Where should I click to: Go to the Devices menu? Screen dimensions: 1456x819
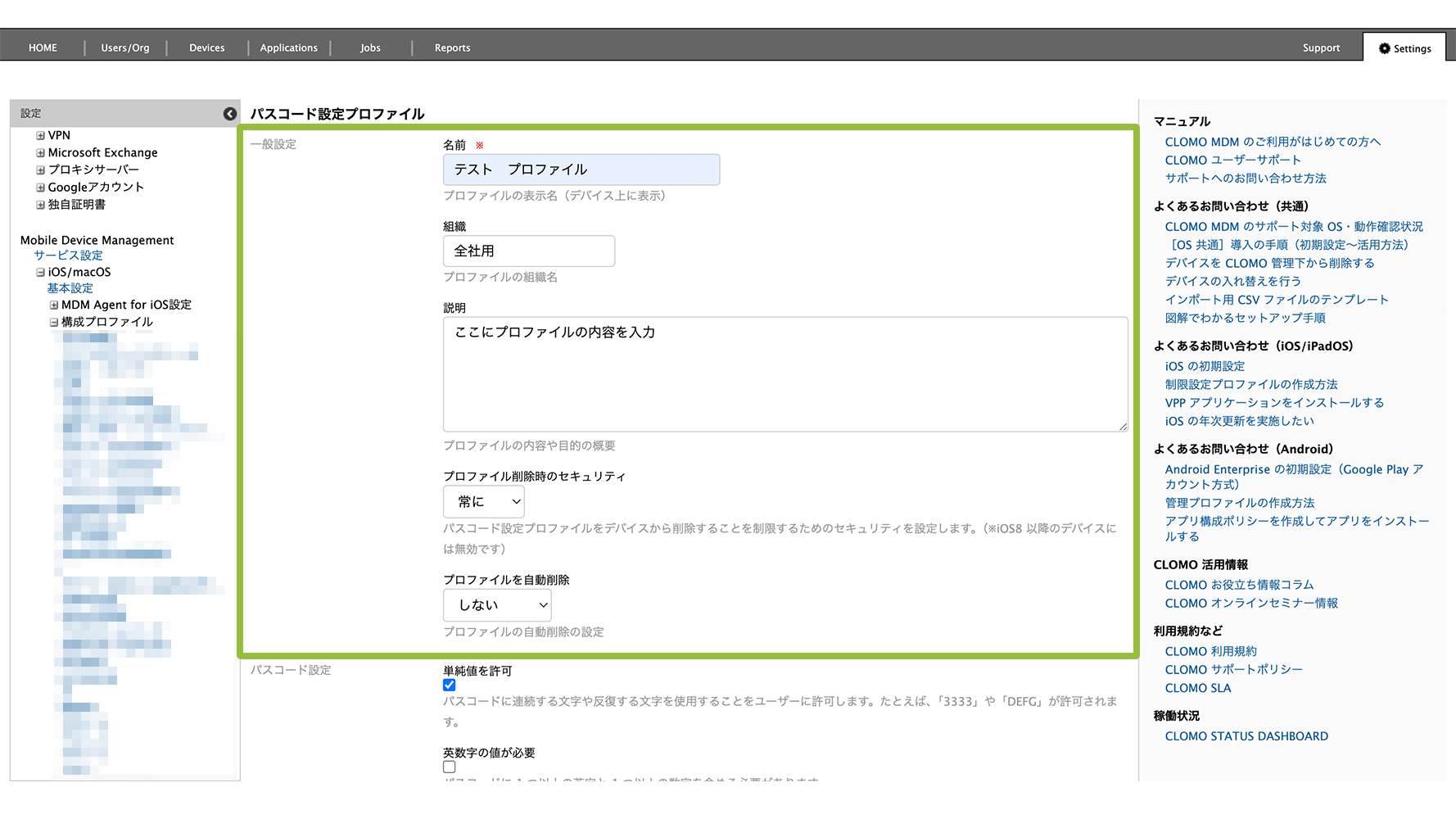[x=206, y=48]
